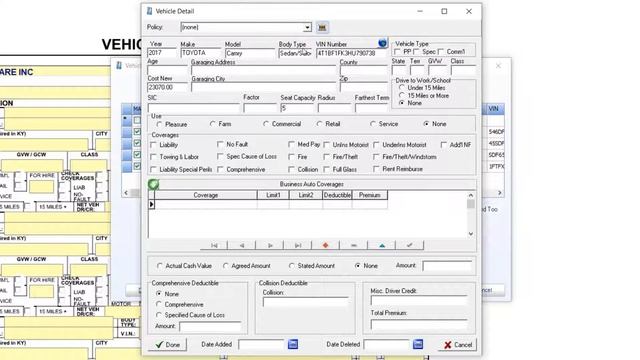The width and height of the screenshot is (640, 360).
Task: Click the Done button
Action: [x=167, y=344]
